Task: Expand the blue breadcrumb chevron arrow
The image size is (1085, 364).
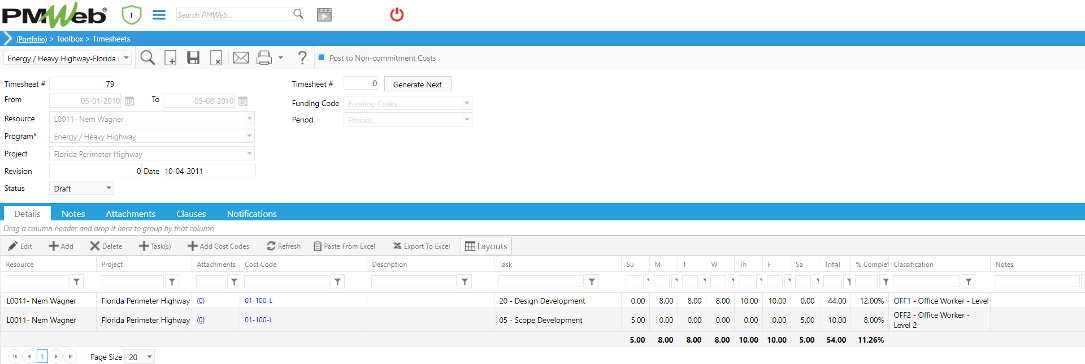Action: pyautogui.click(x=8, y=39)
